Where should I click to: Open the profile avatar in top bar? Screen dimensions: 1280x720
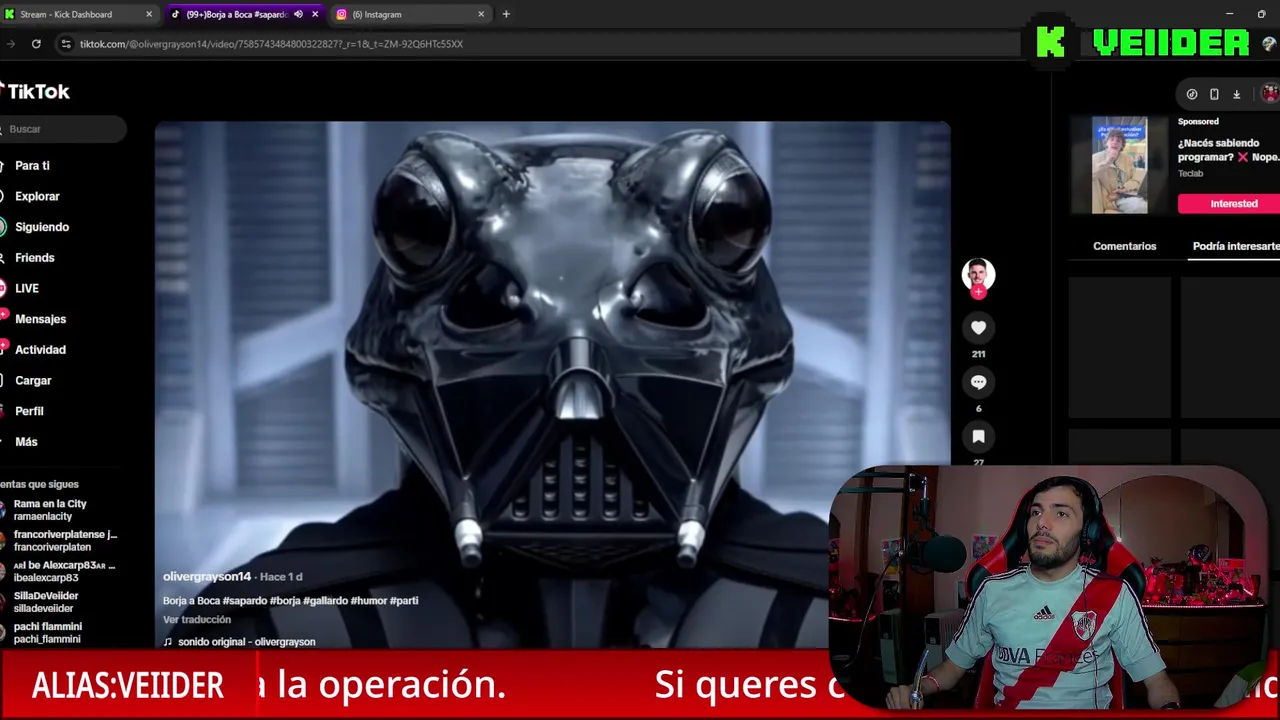coord(1270,93)
